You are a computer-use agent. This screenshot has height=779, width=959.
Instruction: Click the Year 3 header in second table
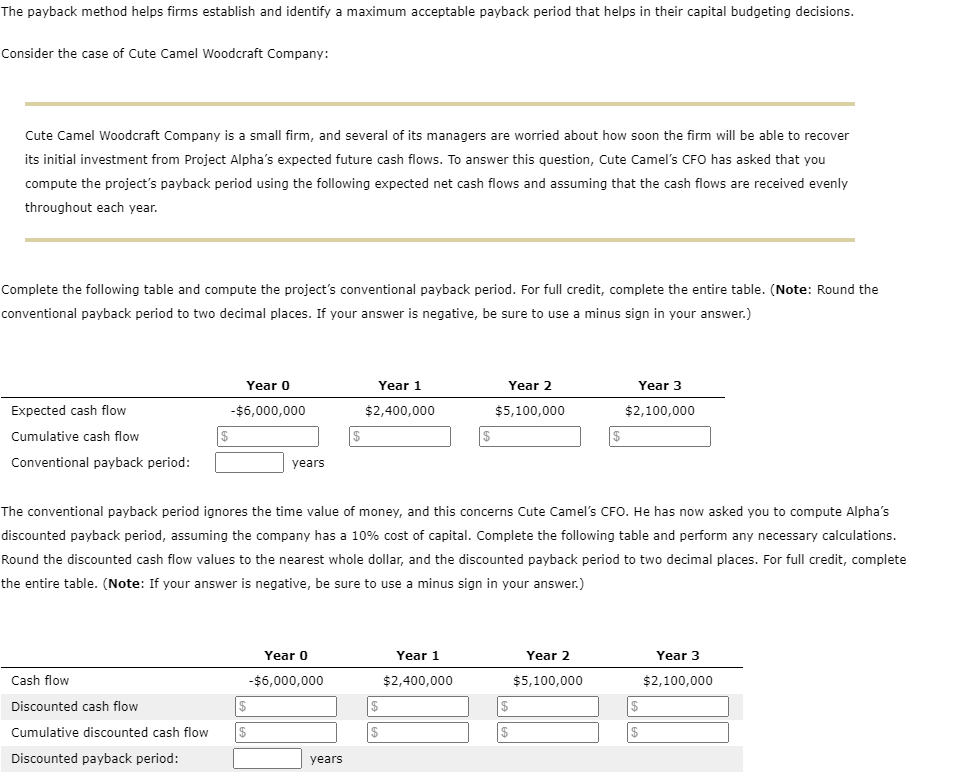(x=677, y=655)
